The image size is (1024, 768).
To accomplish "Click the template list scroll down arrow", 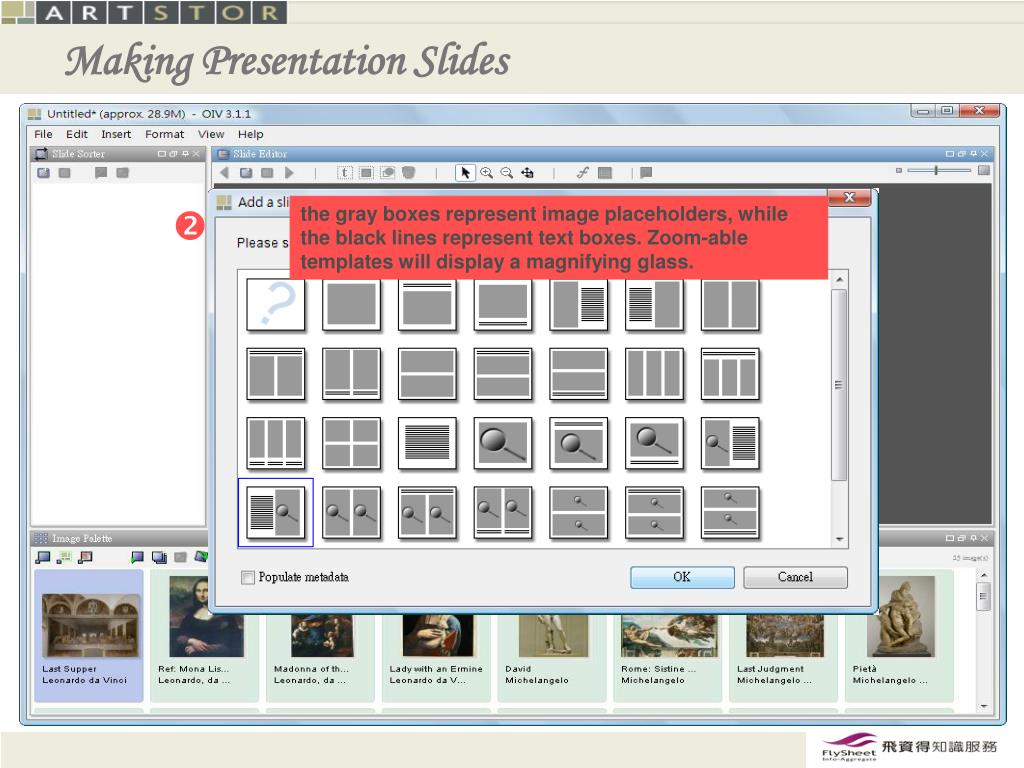I will 840,539.
